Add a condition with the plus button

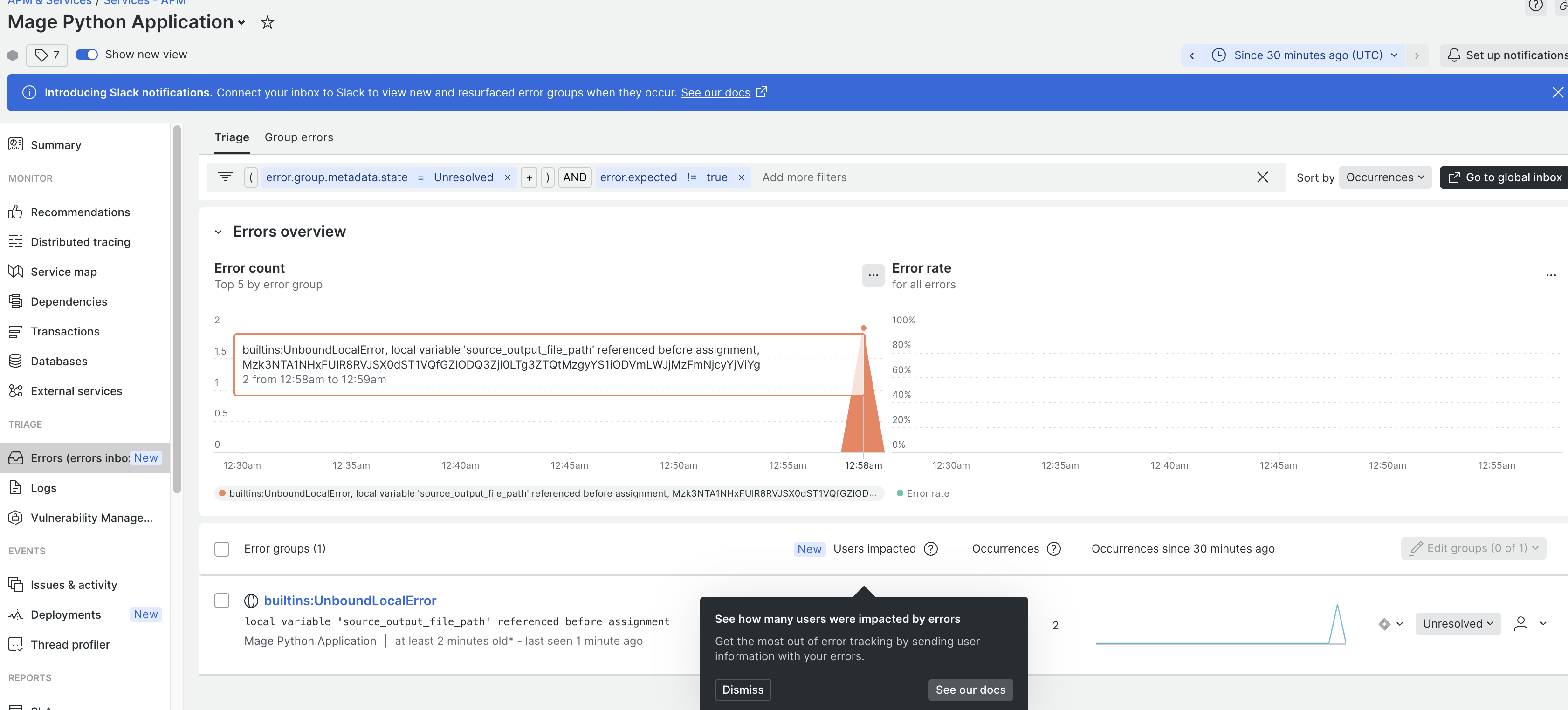click(x=529, y=177)
